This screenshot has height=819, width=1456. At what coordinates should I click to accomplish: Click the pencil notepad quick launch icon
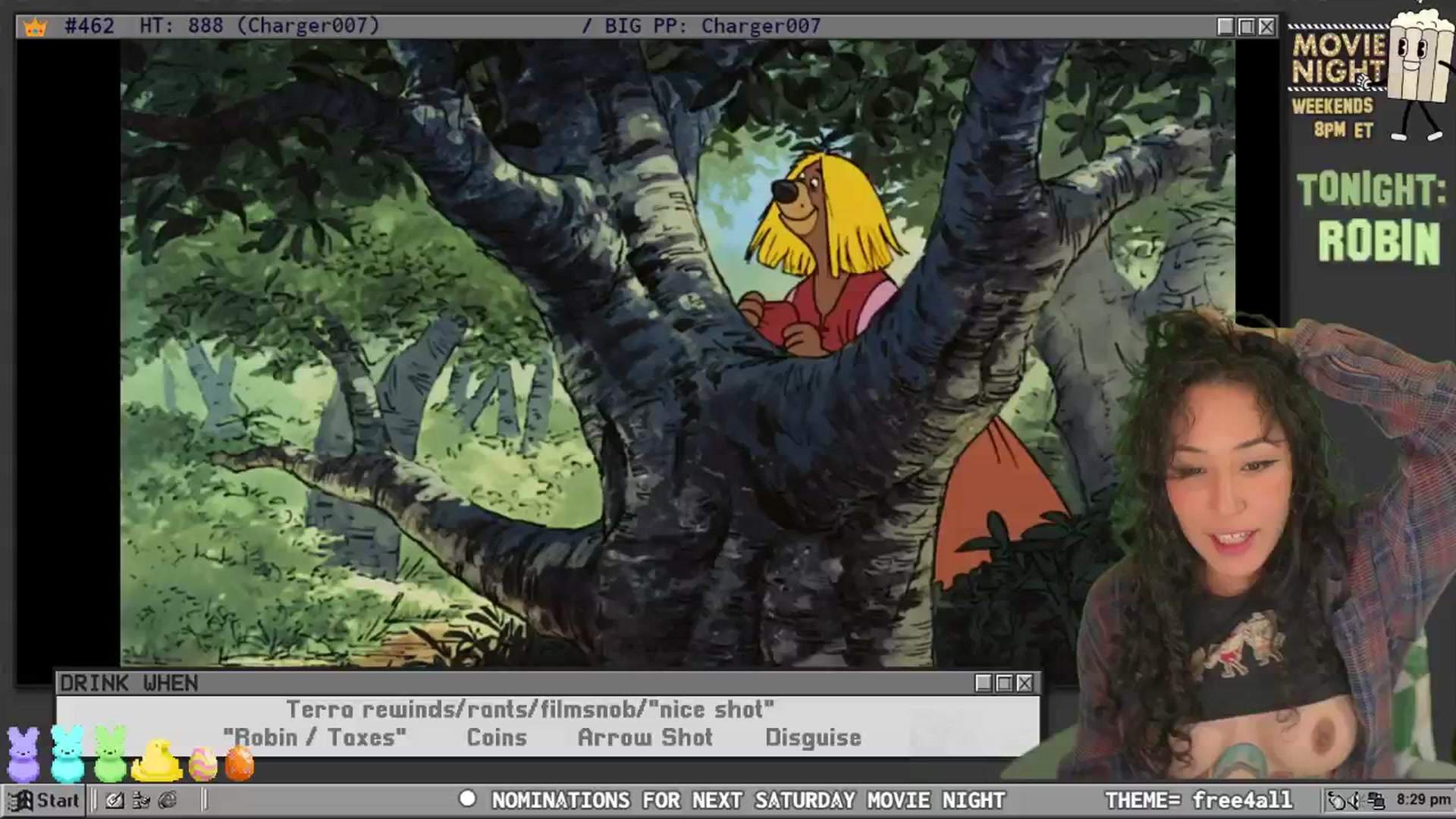point(115,800)
